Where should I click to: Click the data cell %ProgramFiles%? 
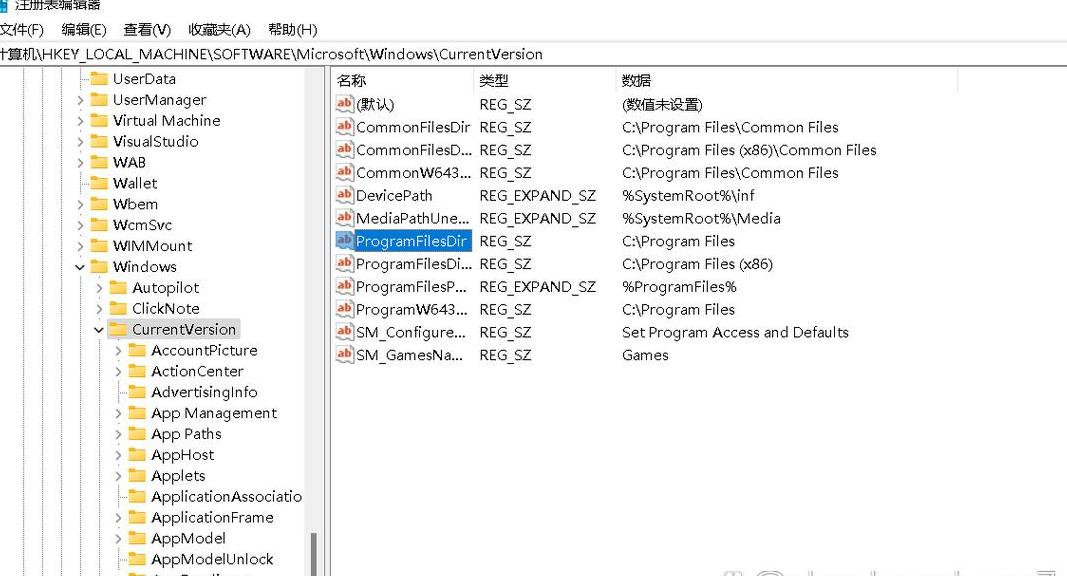679,287
